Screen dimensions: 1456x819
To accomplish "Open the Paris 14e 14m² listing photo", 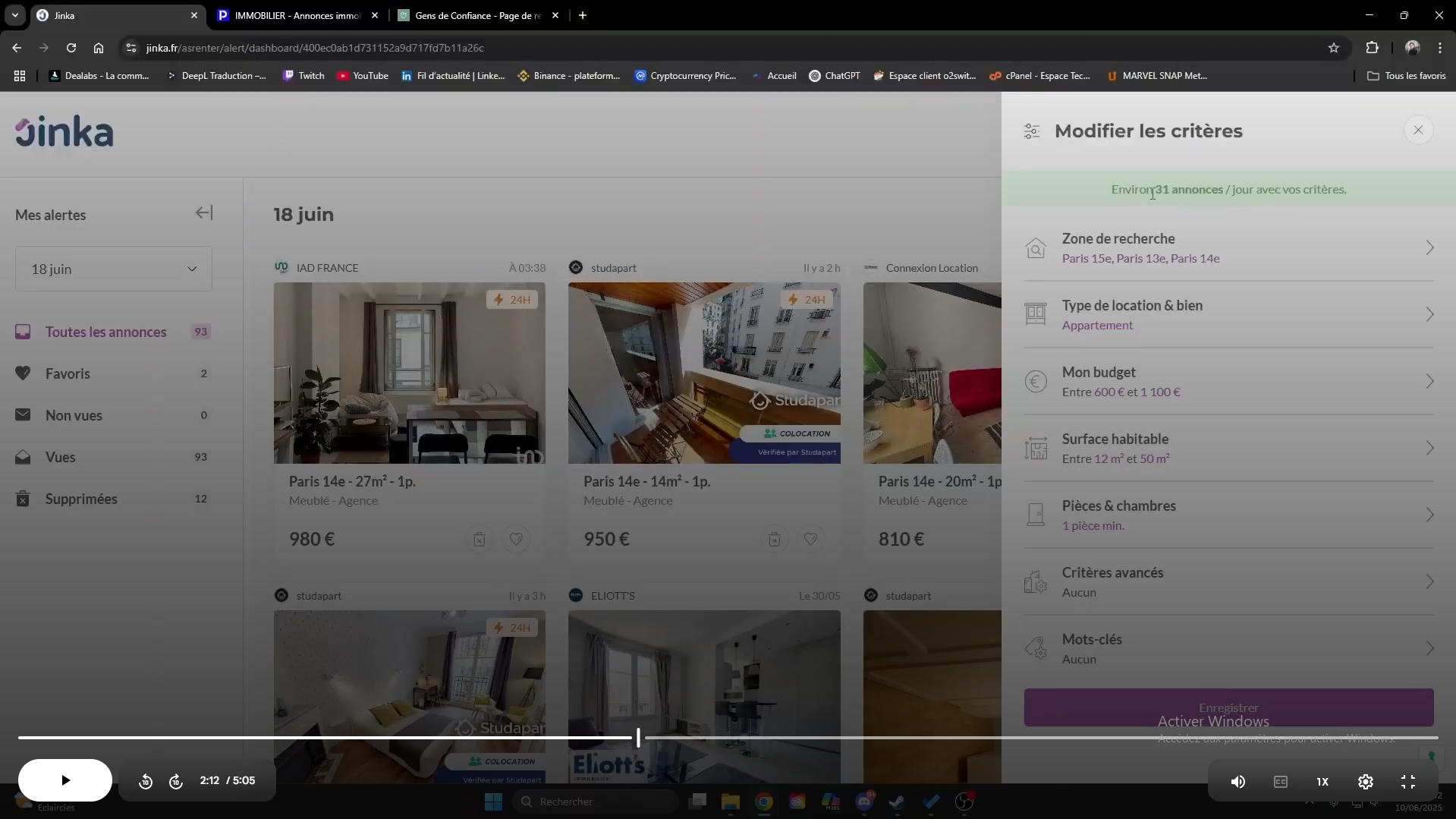I will click(x=704, y=373).
